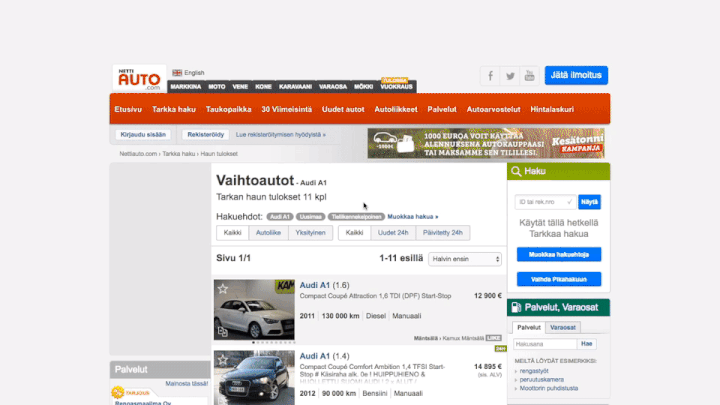The image size is (720, 405).
Task: Go to Nettiauto.com breadcrumb link
Action: coord(138,154)
